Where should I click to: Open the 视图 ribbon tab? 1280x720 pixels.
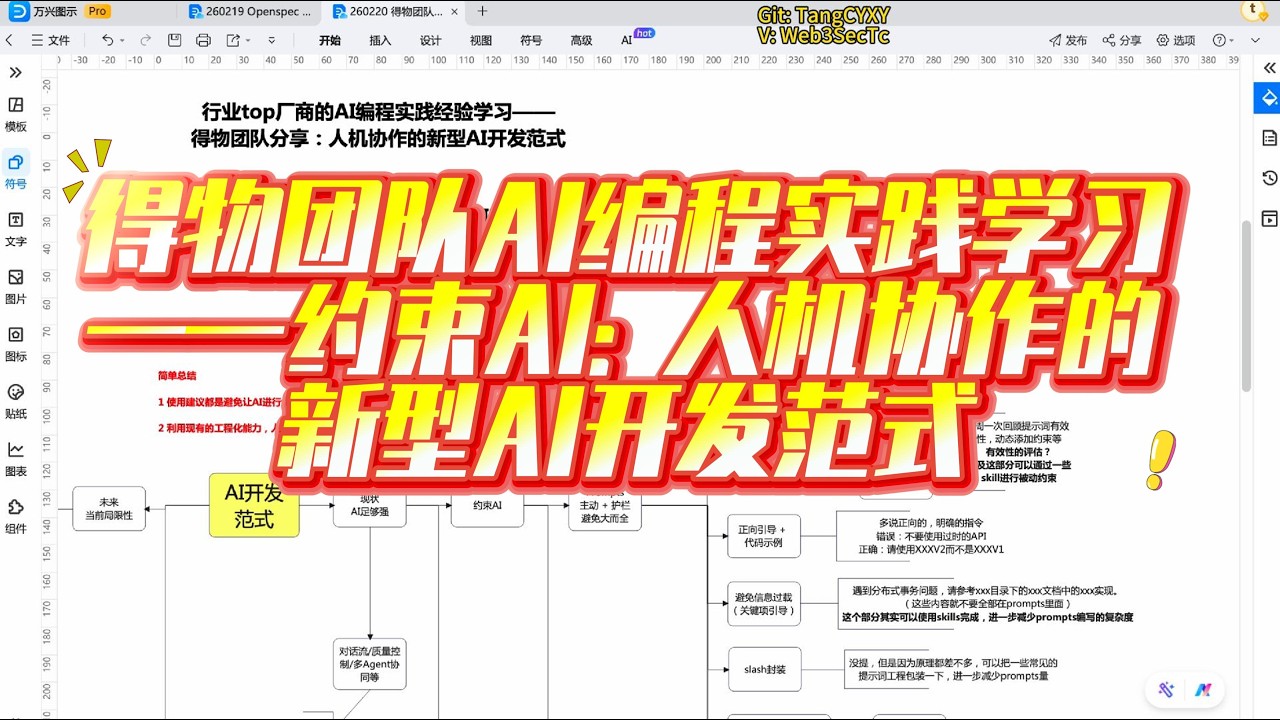click(481, 40)
